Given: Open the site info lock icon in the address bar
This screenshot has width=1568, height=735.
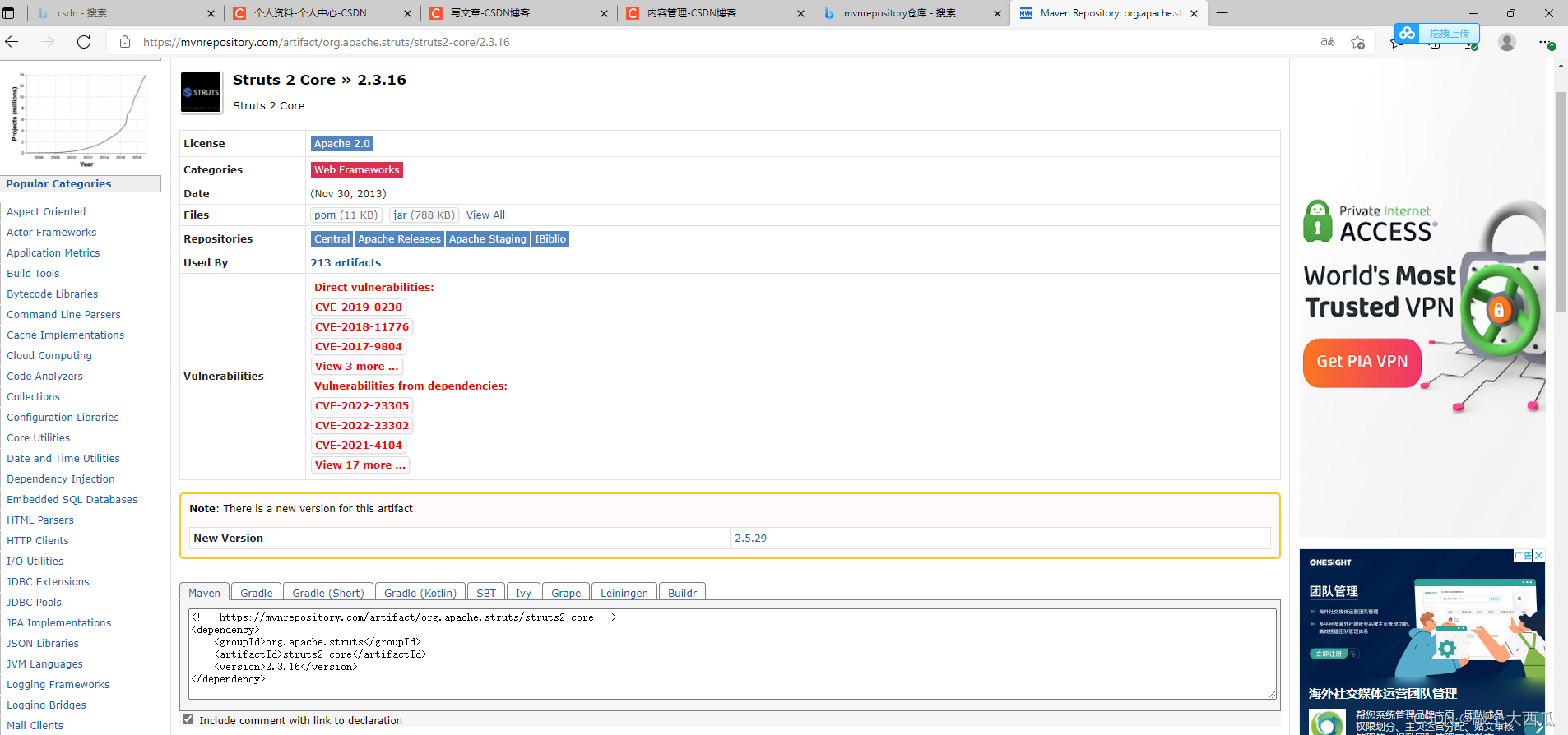Looking at the screenshot, I should (x=125, y=42).
